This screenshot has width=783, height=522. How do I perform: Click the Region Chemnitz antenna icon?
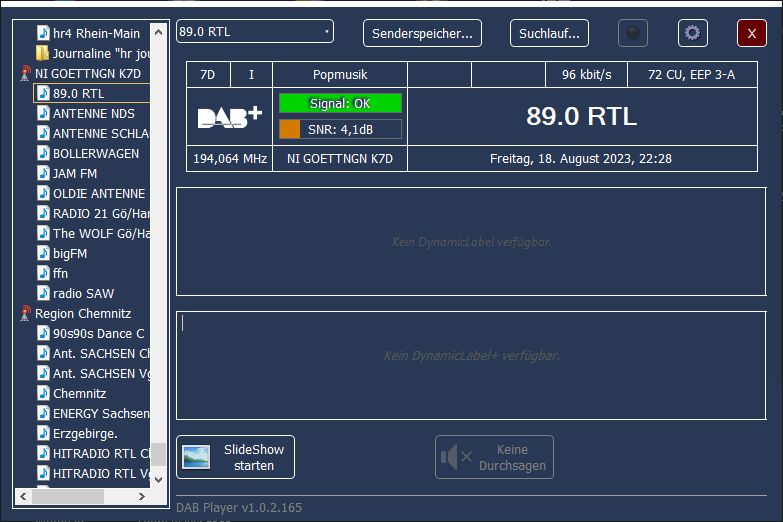(x=26, y=314)
